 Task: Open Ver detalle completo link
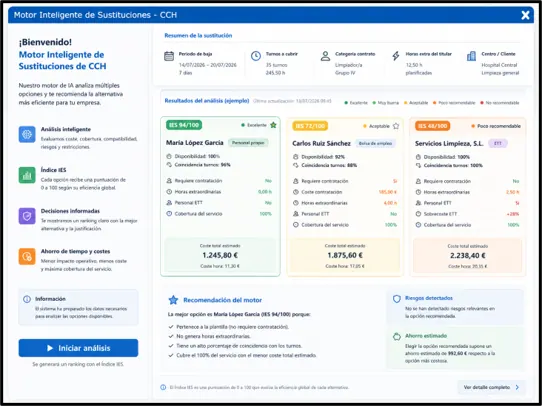point(492,387)
